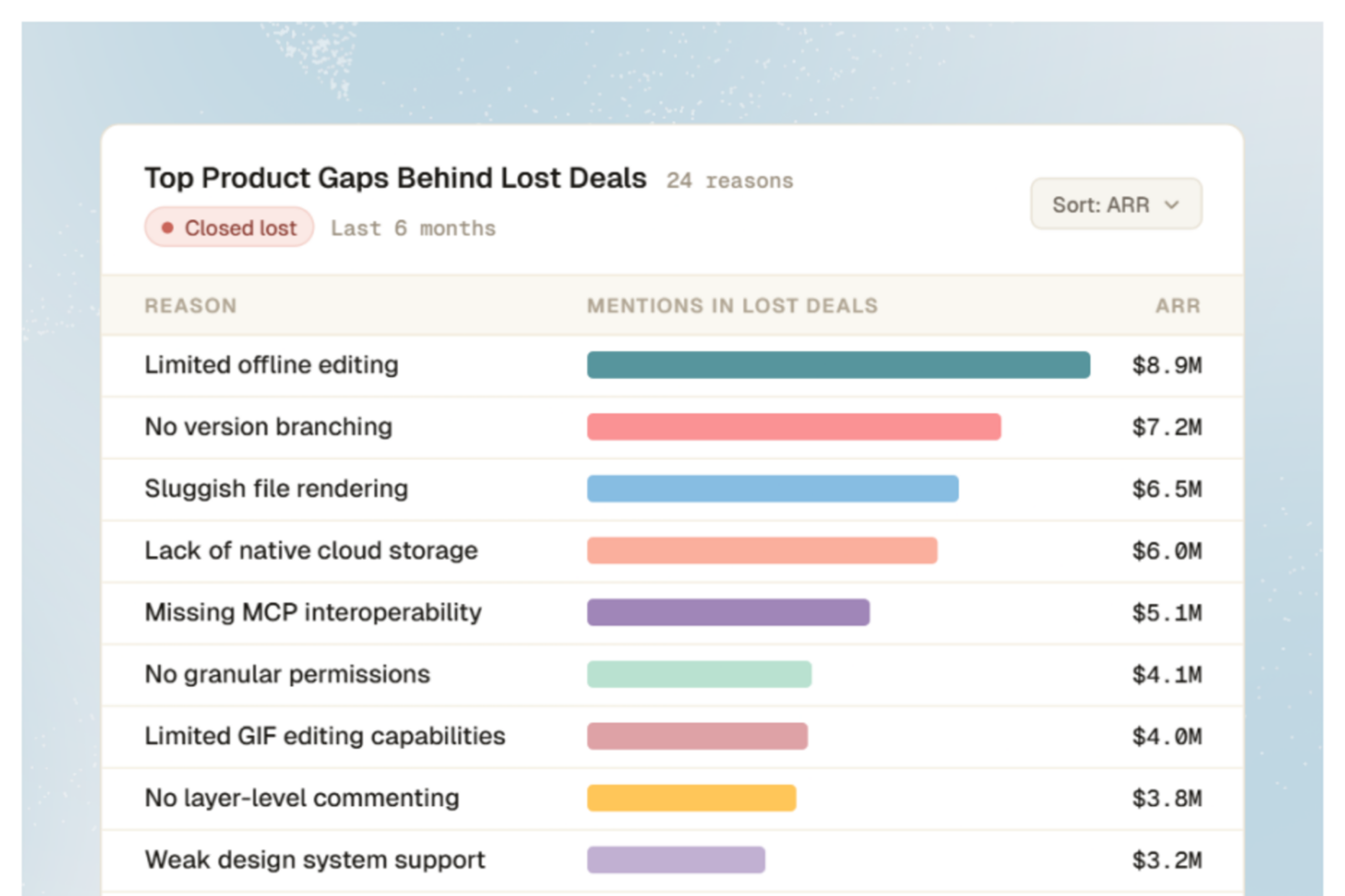Toggle the Closed lost filter pill
The height and width of the screenshot is (896, 1345).
tap(229, 227)
